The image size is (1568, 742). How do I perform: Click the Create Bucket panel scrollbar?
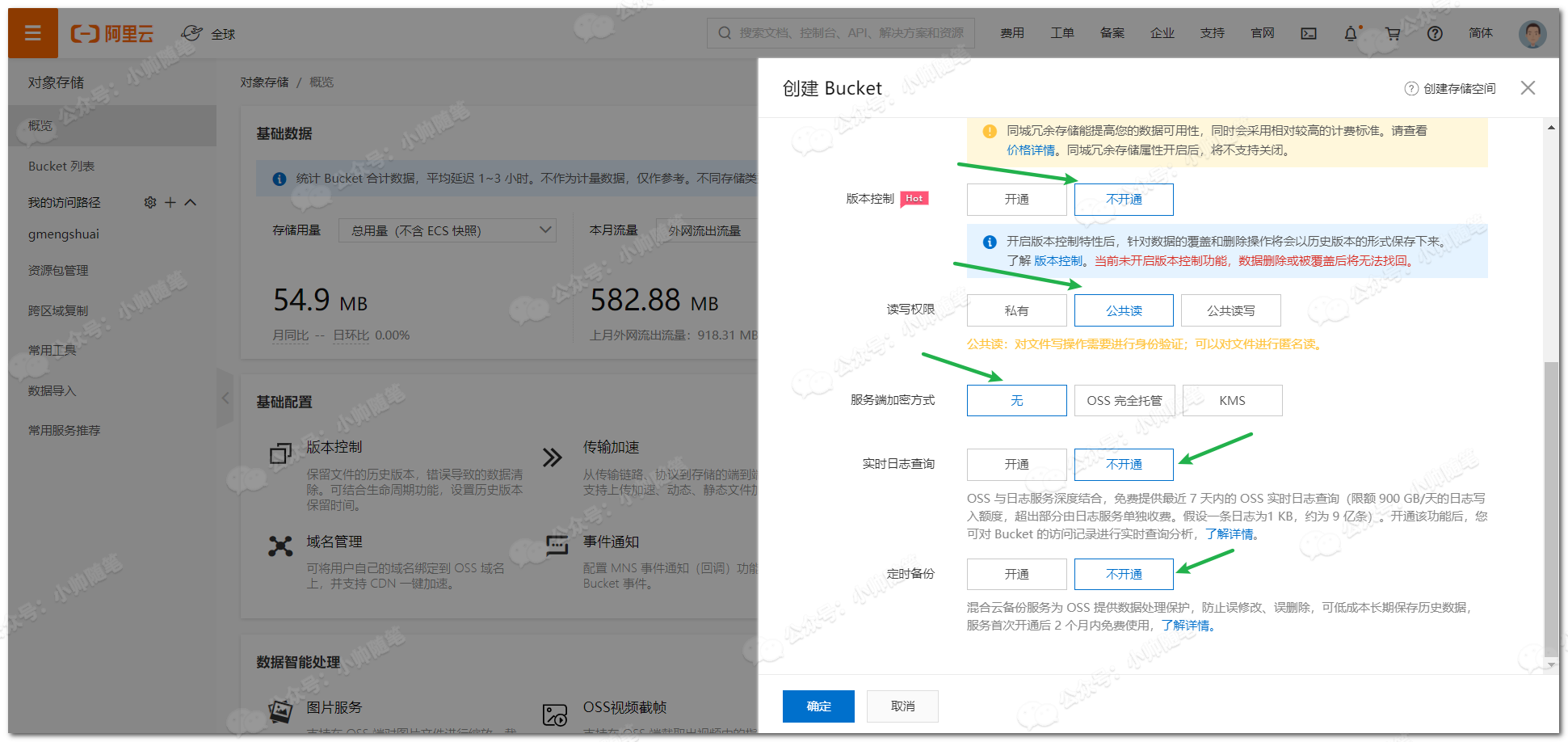pos(1550,509)
